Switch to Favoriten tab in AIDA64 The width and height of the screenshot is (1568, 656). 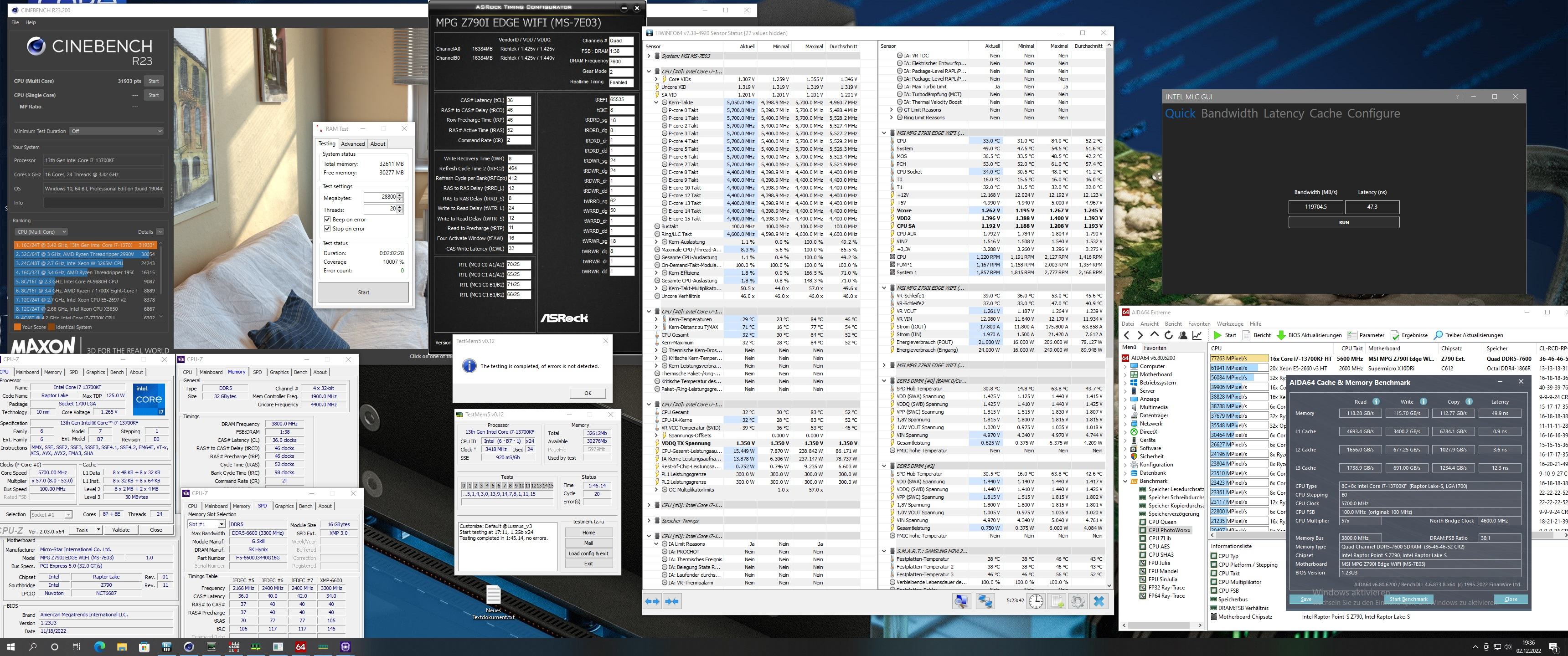1155,348
